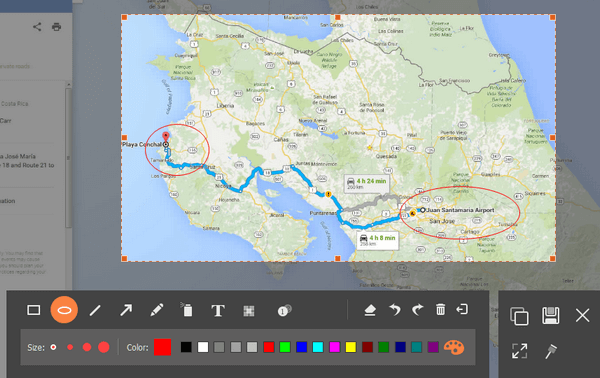Click the orange warning marker on route
This screenshot has height=378, width=600.
point(328,194)
